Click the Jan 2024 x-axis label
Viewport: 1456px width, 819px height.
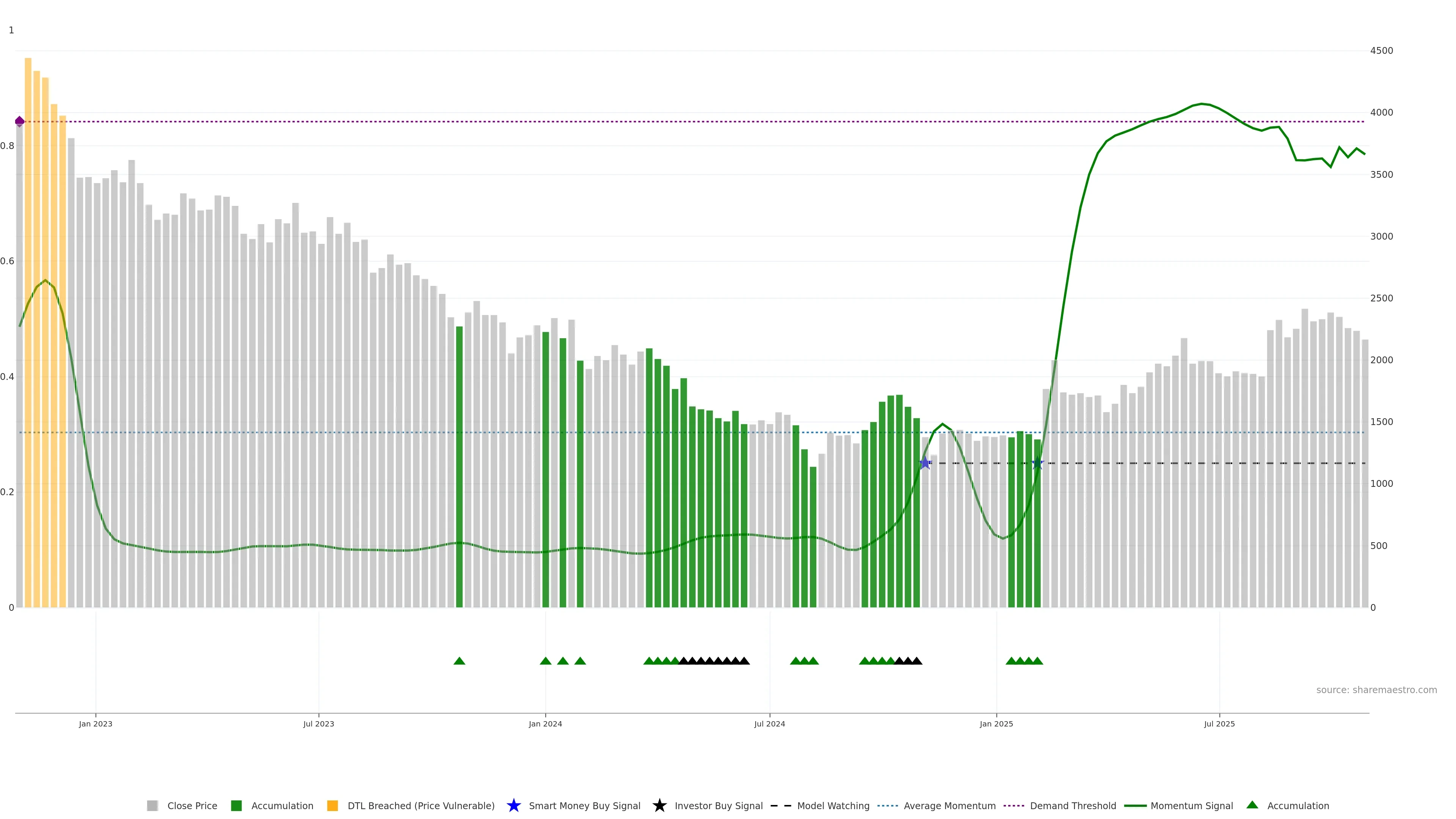pos(545,723)
